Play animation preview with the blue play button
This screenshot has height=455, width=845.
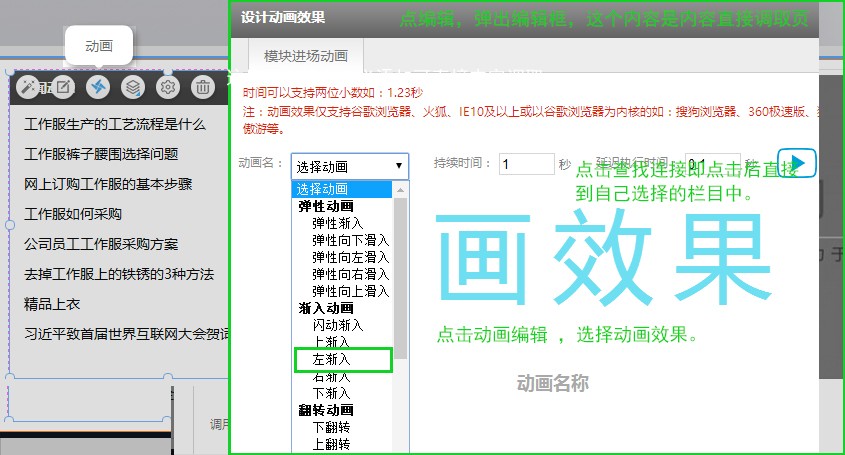coord(799,163)
